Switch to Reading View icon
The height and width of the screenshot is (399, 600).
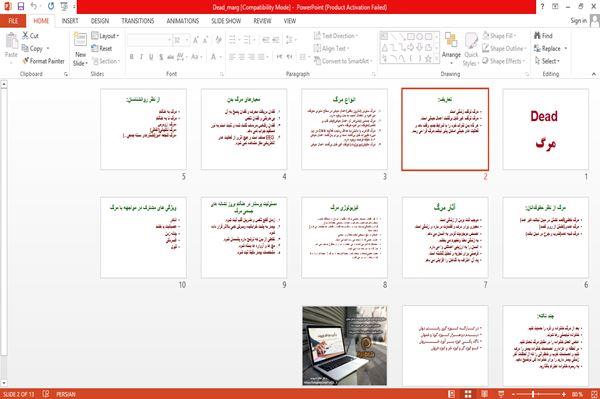coord(484,394)
